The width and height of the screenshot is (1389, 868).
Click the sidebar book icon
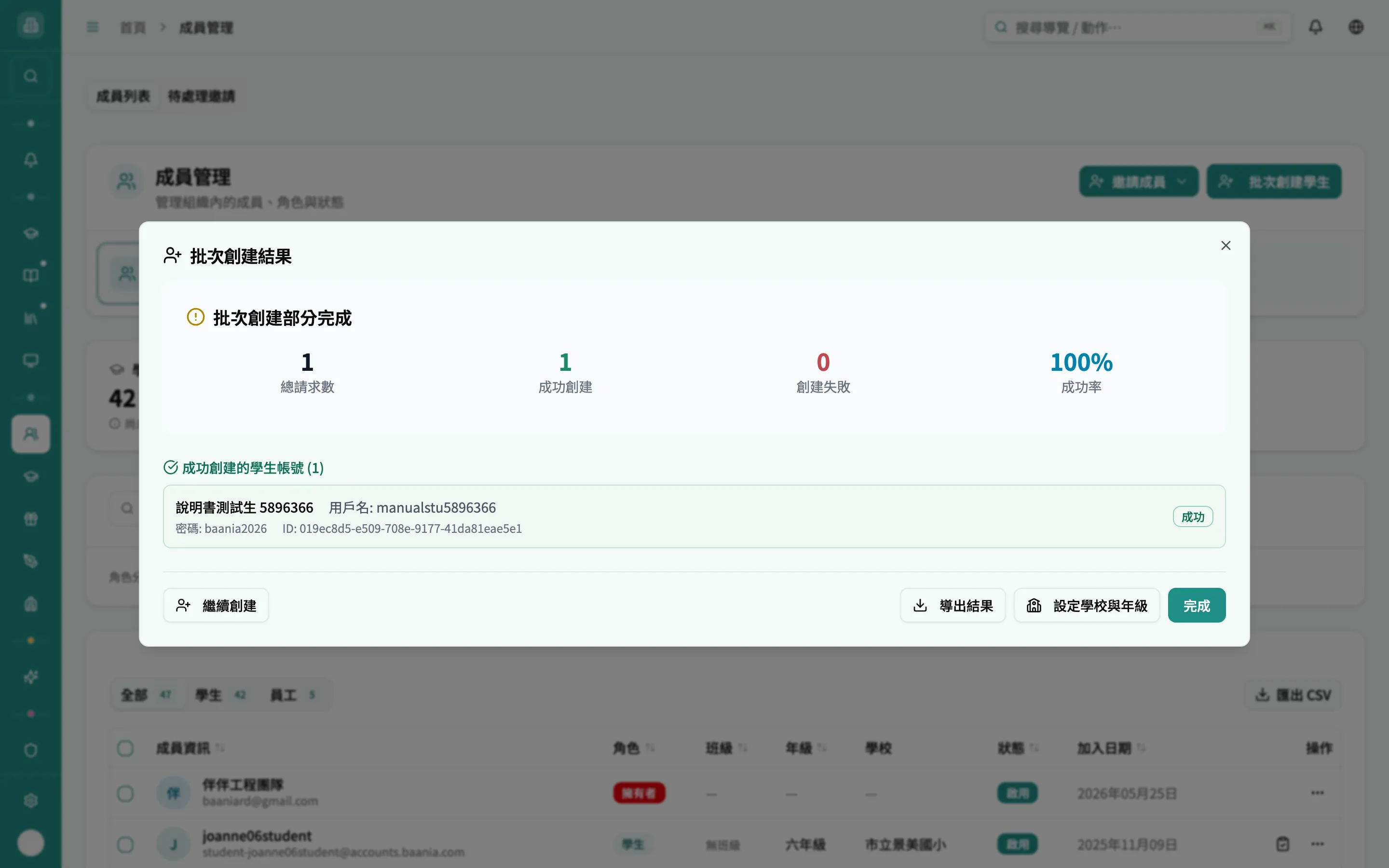(30, 275)
